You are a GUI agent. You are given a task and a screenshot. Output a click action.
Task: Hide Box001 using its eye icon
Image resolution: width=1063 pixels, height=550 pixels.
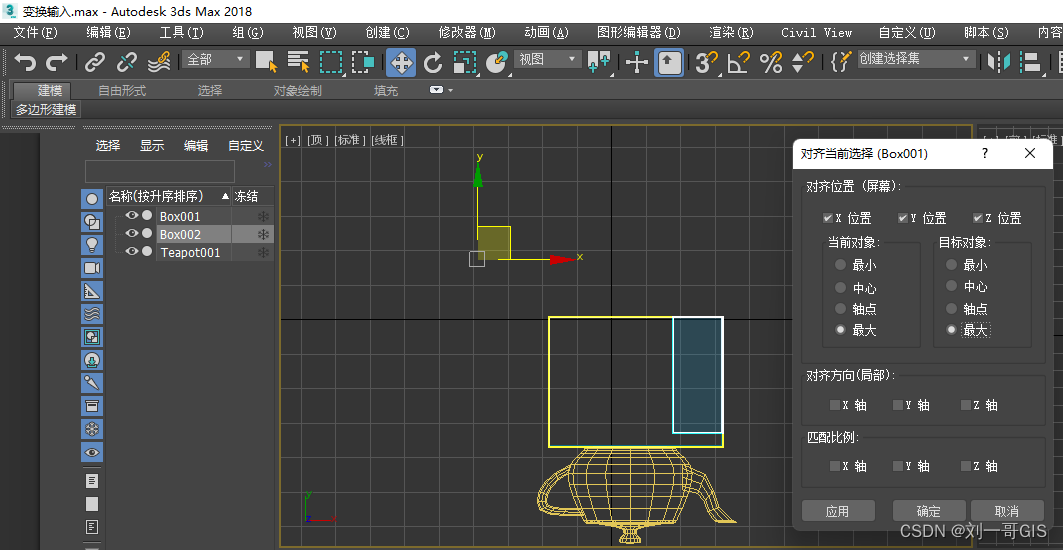132,216
